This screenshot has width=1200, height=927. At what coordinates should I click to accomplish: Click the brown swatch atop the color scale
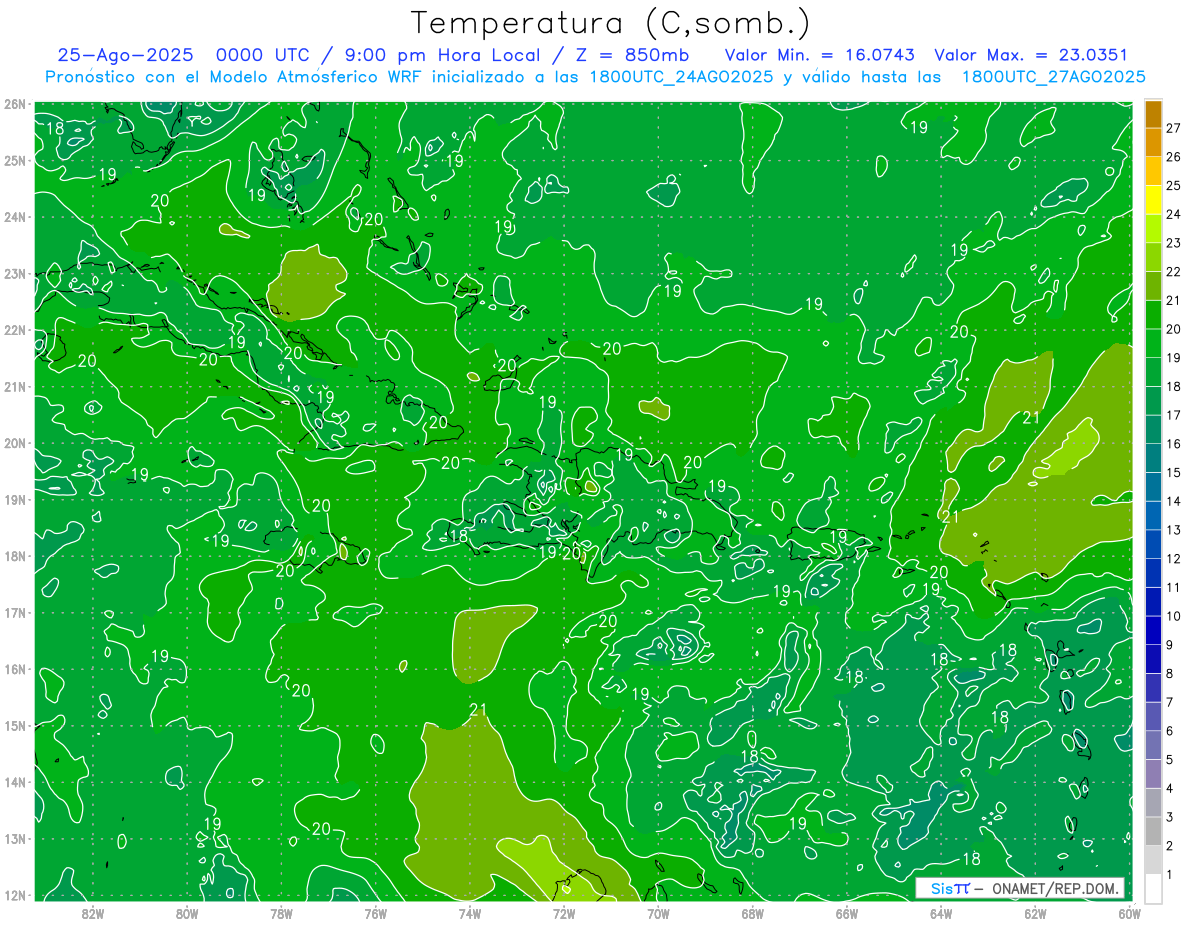point(1153,114)
